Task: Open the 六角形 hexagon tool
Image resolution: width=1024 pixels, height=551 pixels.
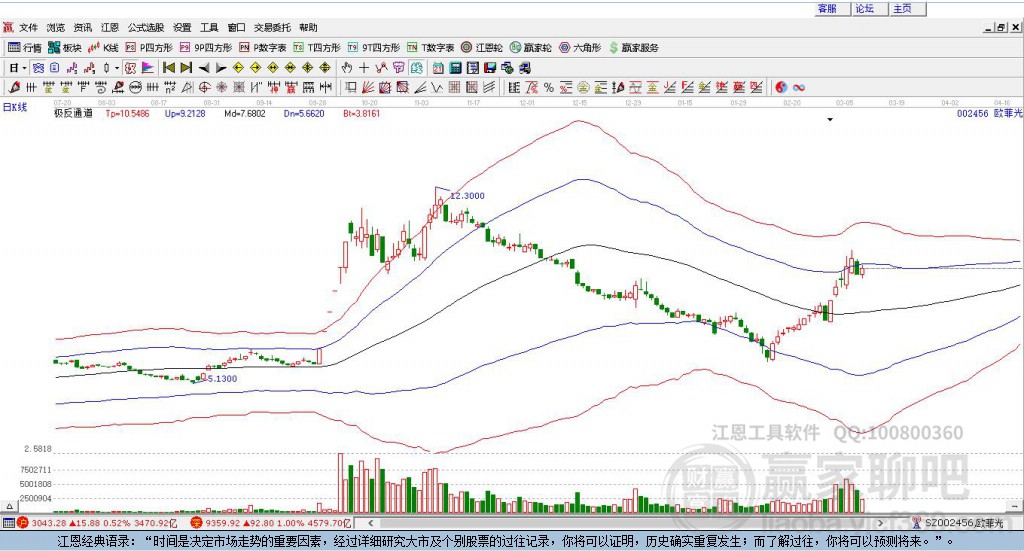Action: point(580,48)
